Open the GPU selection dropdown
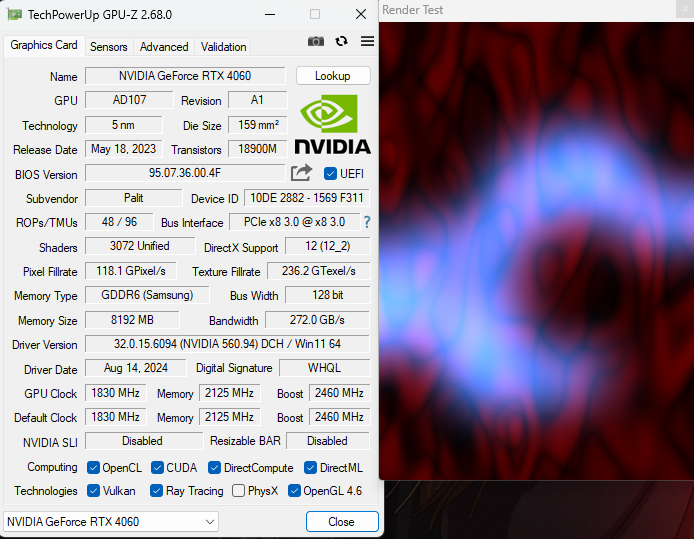694x539 pixels. pos(111,521)
